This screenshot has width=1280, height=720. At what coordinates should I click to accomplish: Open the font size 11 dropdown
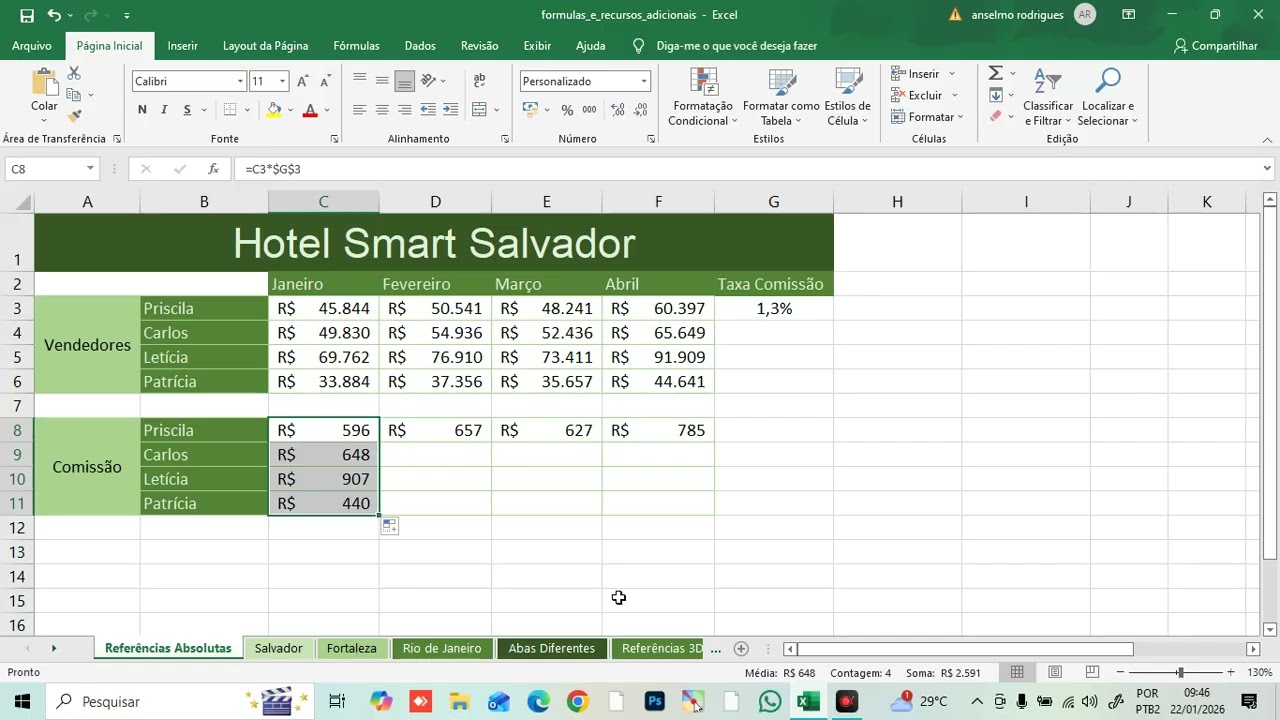283,82
